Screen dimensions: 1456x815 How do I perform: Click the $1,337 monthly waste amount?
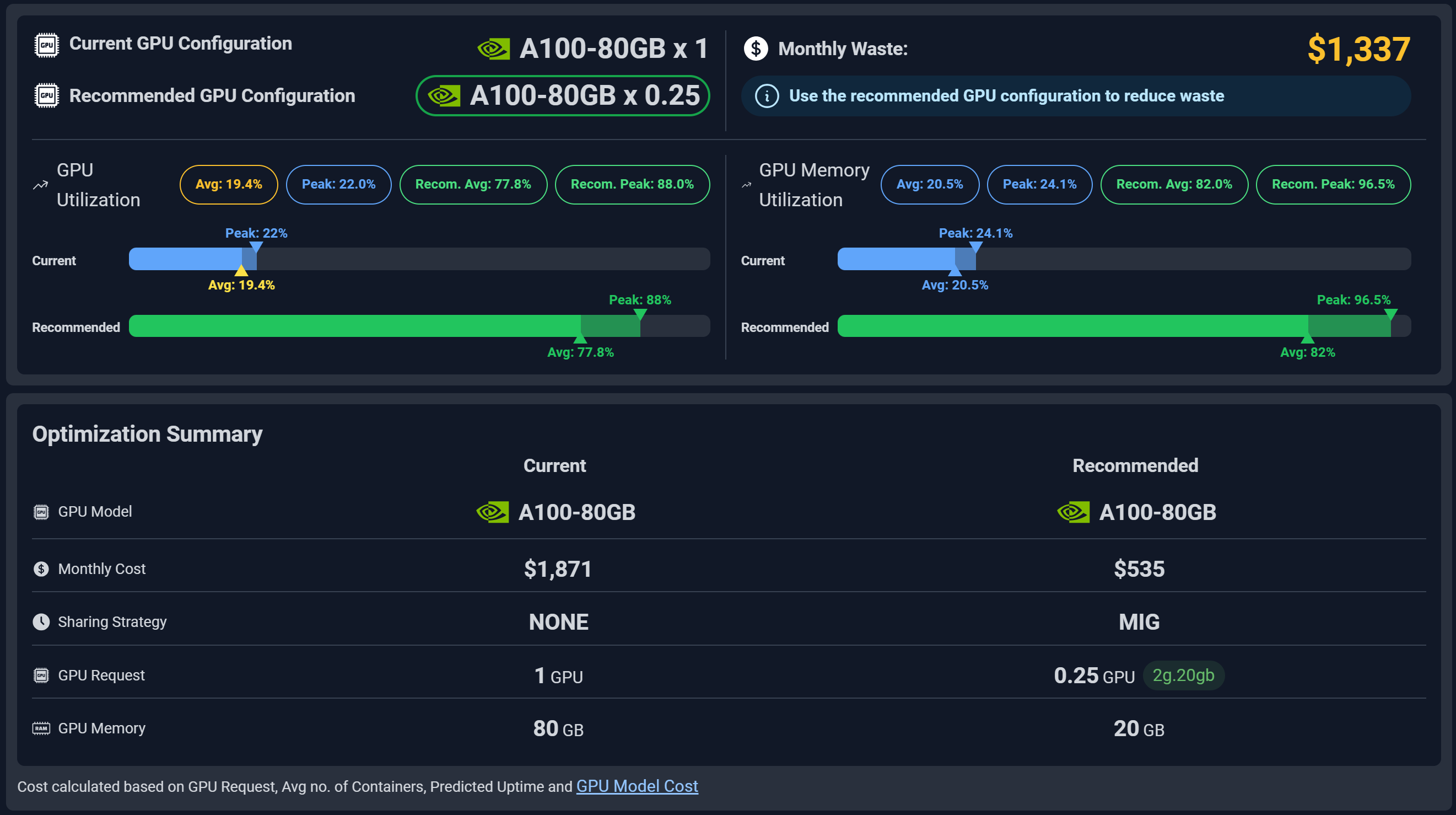pos(1358,49)
